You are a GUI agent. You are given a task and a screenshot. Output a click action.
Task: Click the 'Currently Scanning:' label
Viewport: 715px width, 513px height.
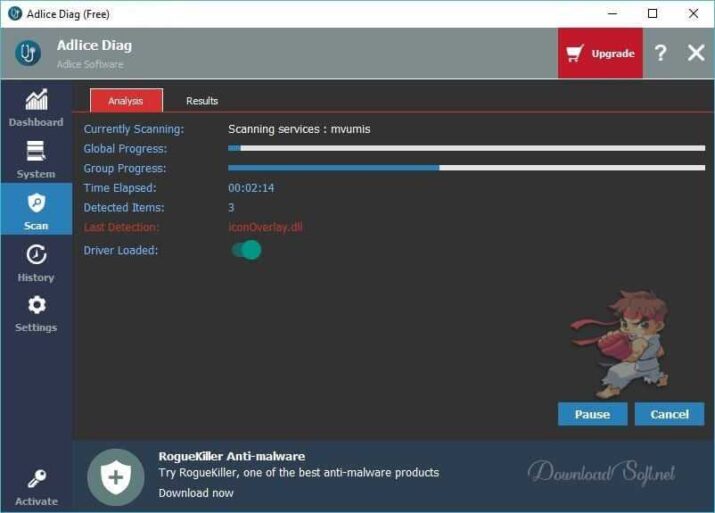point(134,129)
